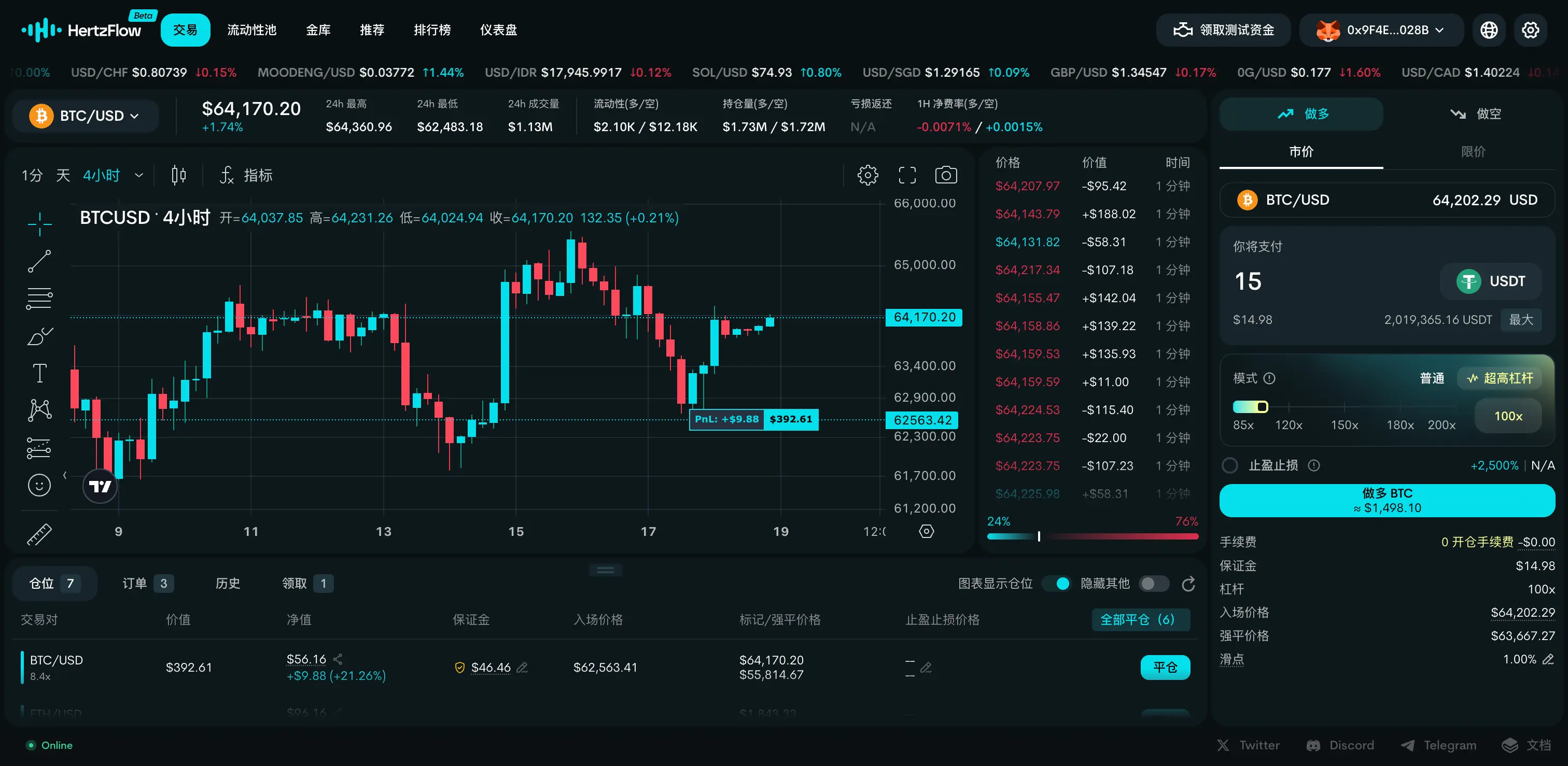Open the Discord link
1568x766 pixels.
pyautogui.click(x=1340, y=745)
